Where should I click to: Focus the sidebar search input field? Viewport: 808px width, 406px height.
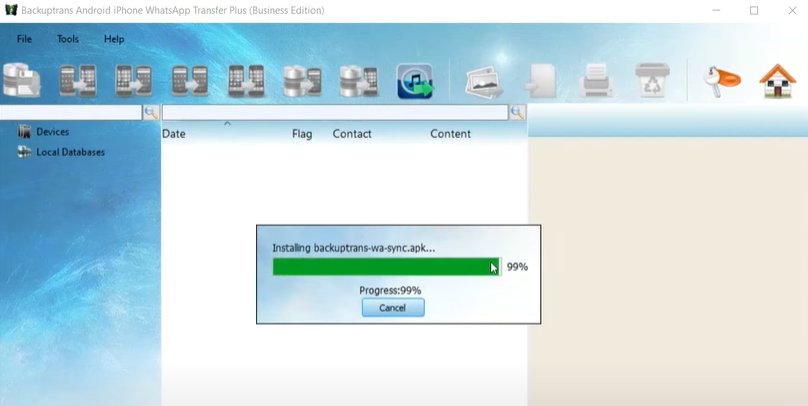pos(71,112)
